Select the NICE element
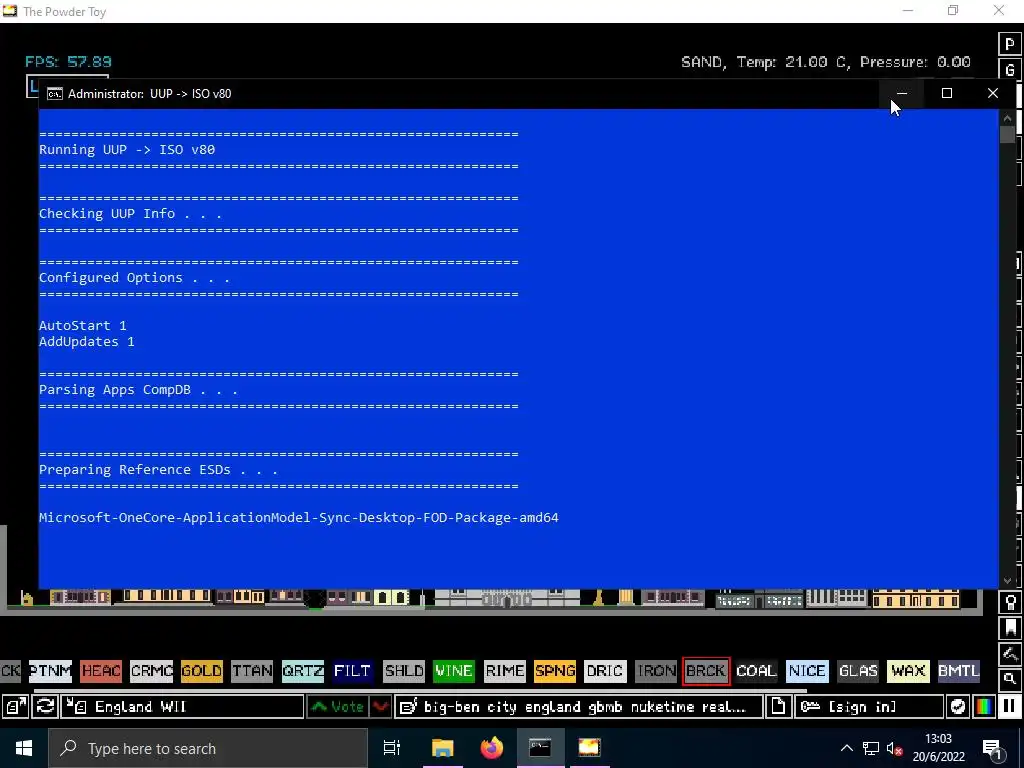1024x768 pixels. 807,671
